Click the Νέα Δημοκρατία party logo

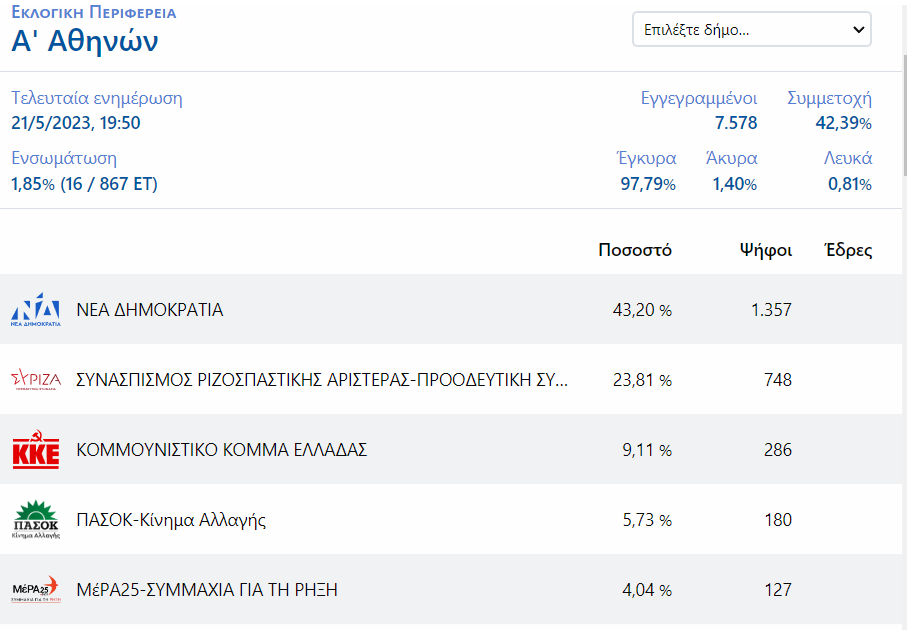click(x=36, y=310)
